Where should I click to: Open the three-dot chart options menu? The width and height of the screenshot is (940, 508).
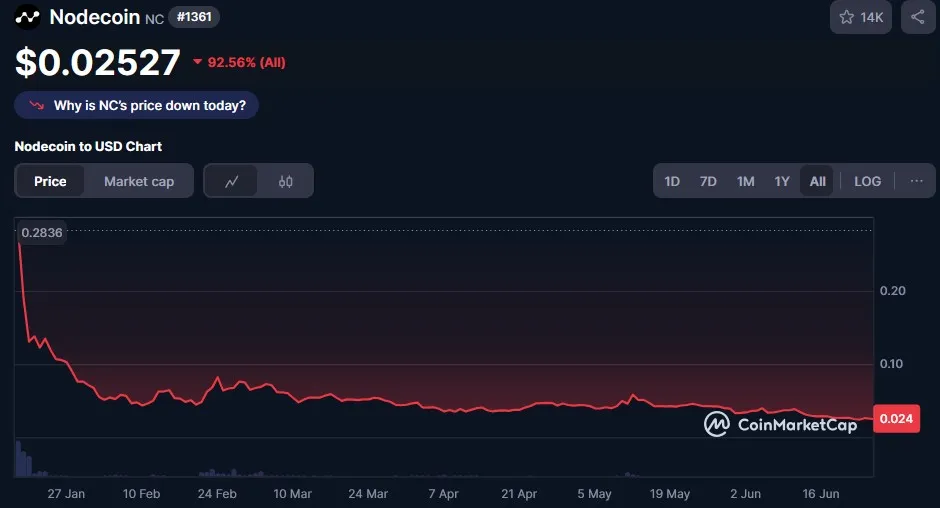click(x=917, y=181)
